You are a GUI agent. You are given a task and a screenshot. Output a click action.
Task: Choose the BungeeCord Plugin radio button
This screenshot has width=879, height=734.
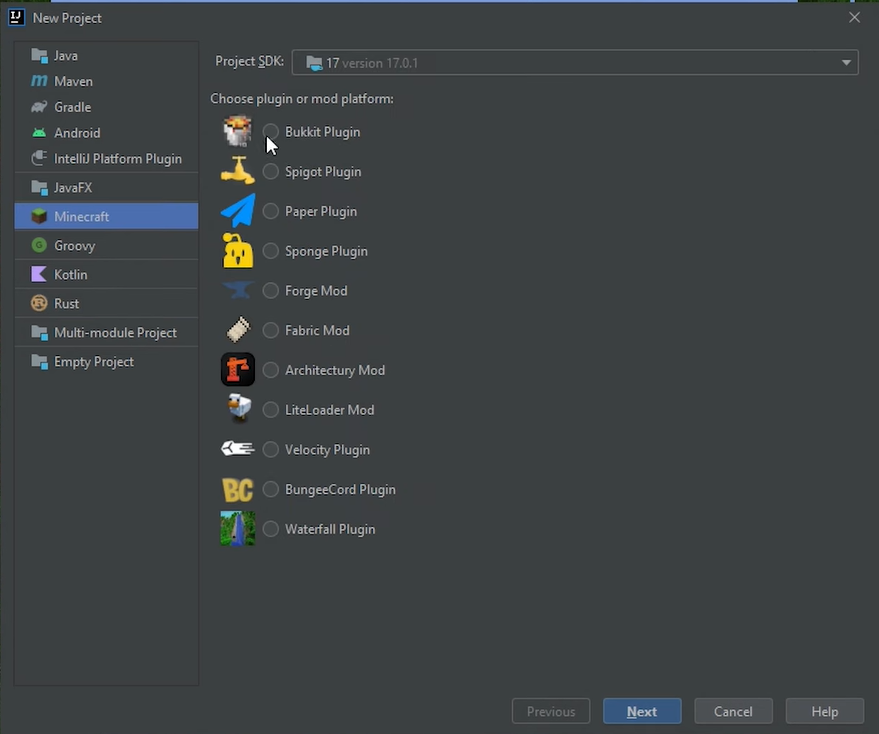pyautogui.click(x=271, y=490)
